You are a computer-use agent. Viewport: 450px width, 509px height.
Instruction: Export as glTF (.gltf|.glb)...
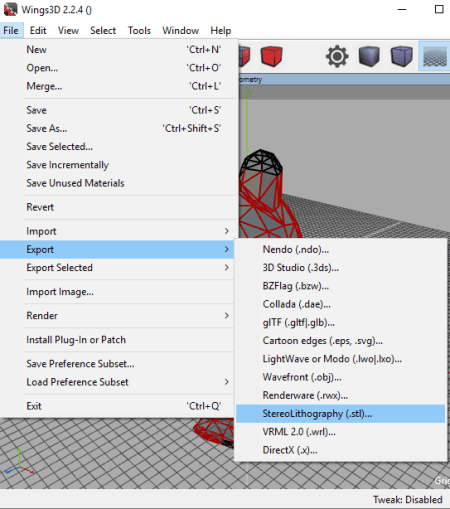[x=341, y=322]
